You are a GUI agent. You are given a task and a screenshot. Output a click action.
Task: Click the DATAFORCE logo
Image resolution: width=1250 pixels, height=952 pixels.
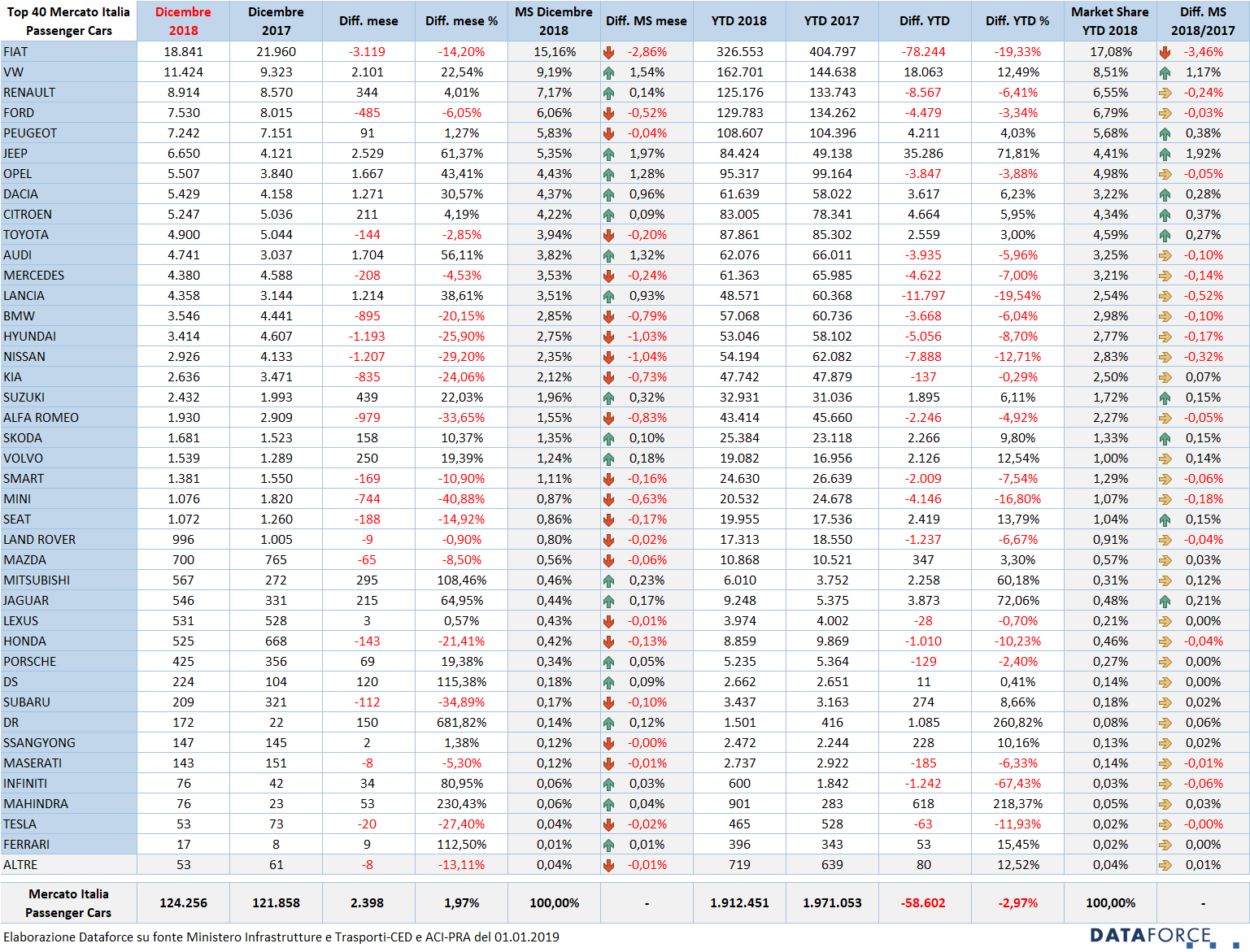point(1165,937)
